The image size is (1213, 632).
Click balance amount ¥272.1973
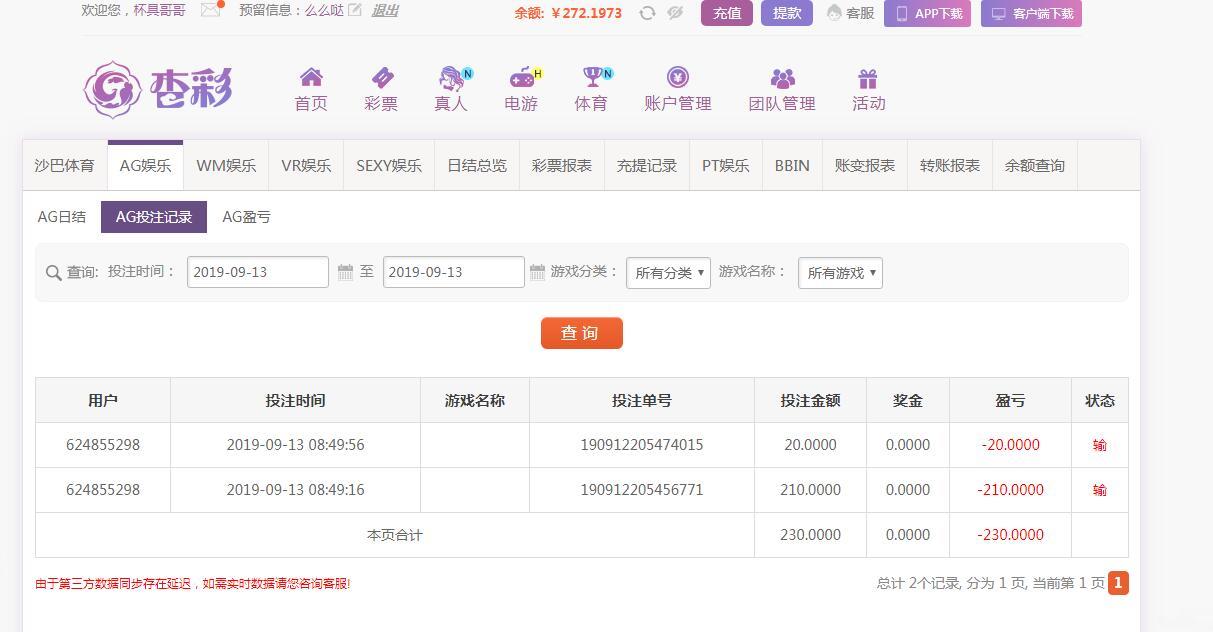587,13
